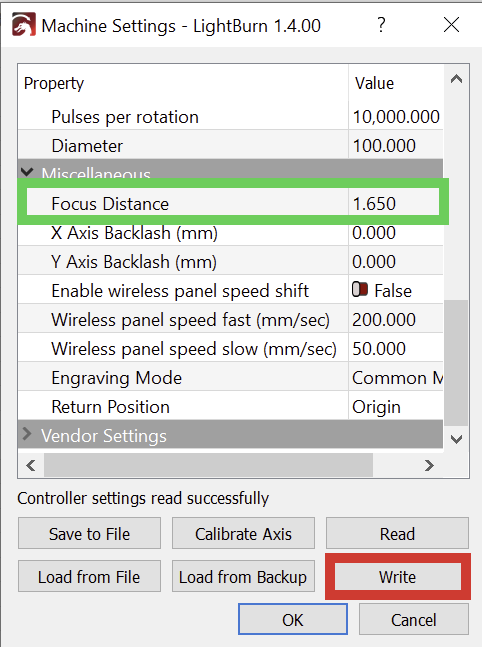
Task: Click the vertical scrollbar up arrow
Action: [x=456, y=78]
